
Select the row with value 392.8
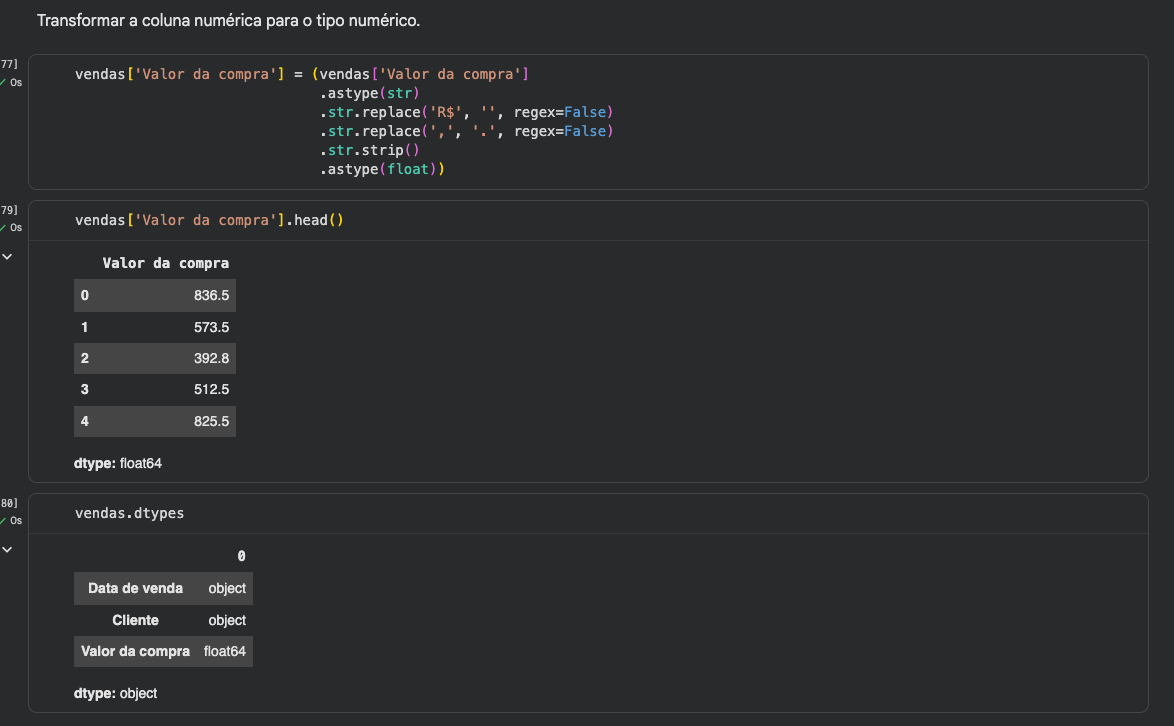tap(155, 358)
